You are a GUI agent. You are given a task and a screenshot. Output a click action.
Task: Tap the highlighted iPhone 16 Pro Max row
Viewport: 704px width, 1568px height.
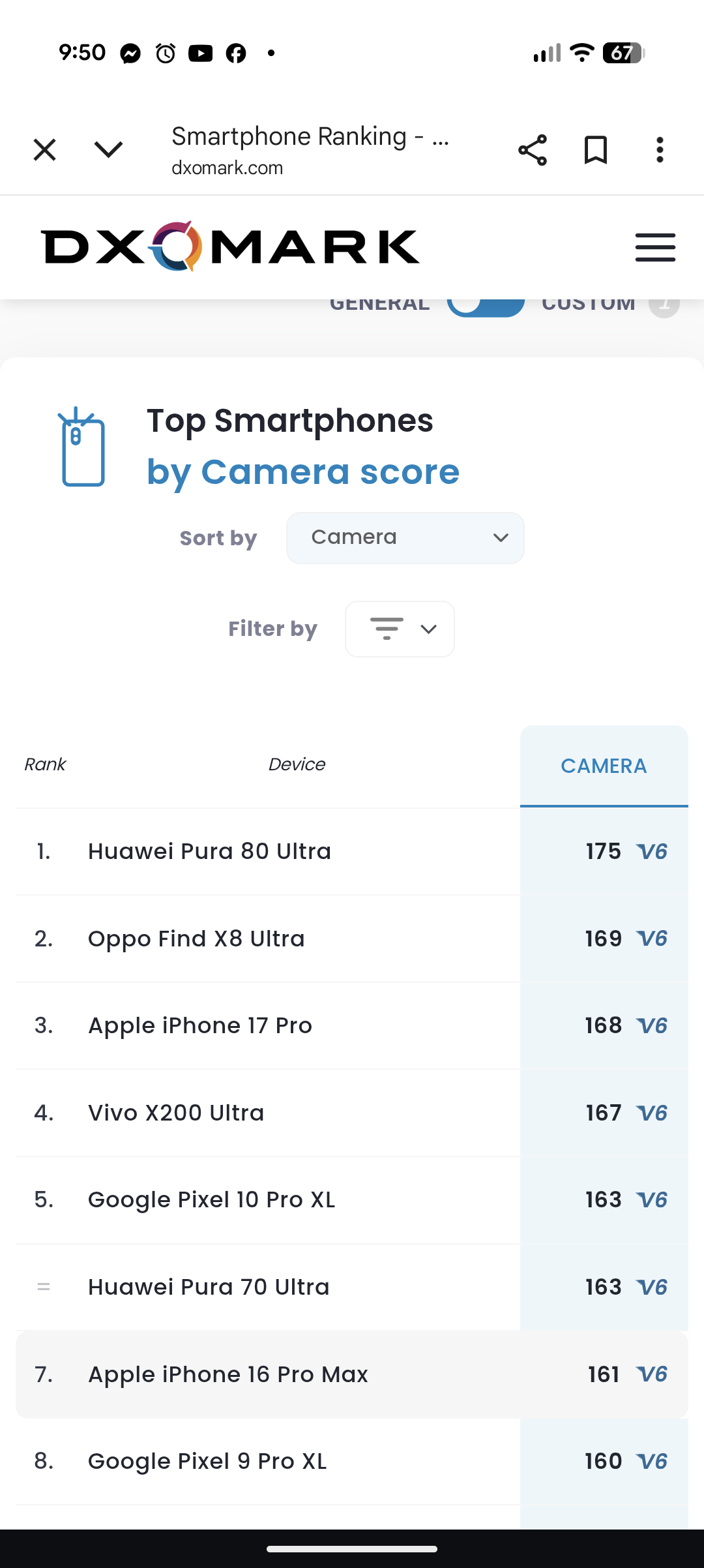click(x=228, y=1374)
